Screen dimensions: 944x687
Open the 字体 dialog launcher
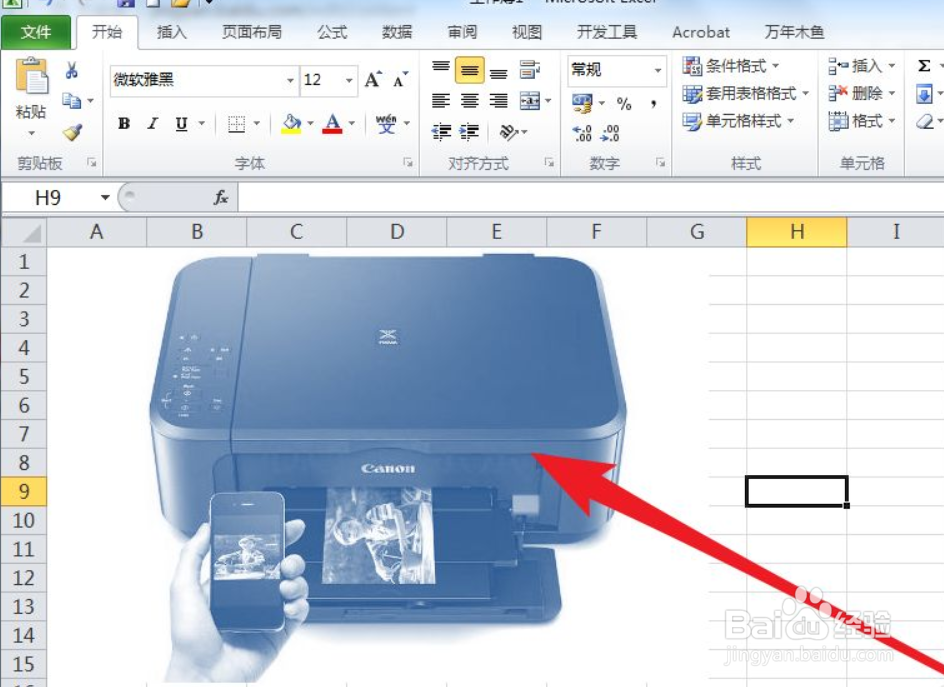coord(408,162)
